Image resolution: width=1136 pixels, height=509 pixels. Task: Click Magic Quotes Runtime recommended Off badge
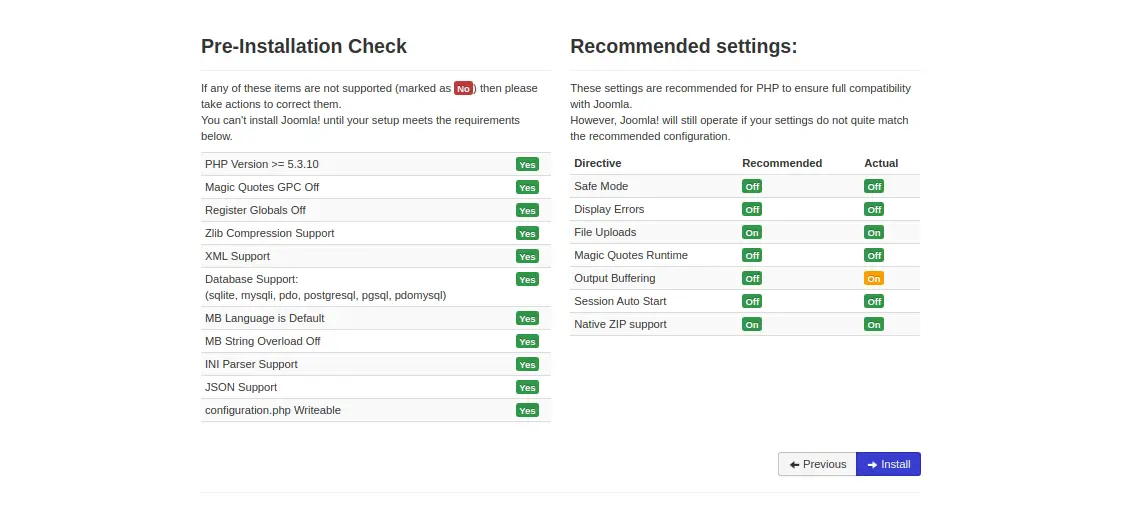click(752, 256)
